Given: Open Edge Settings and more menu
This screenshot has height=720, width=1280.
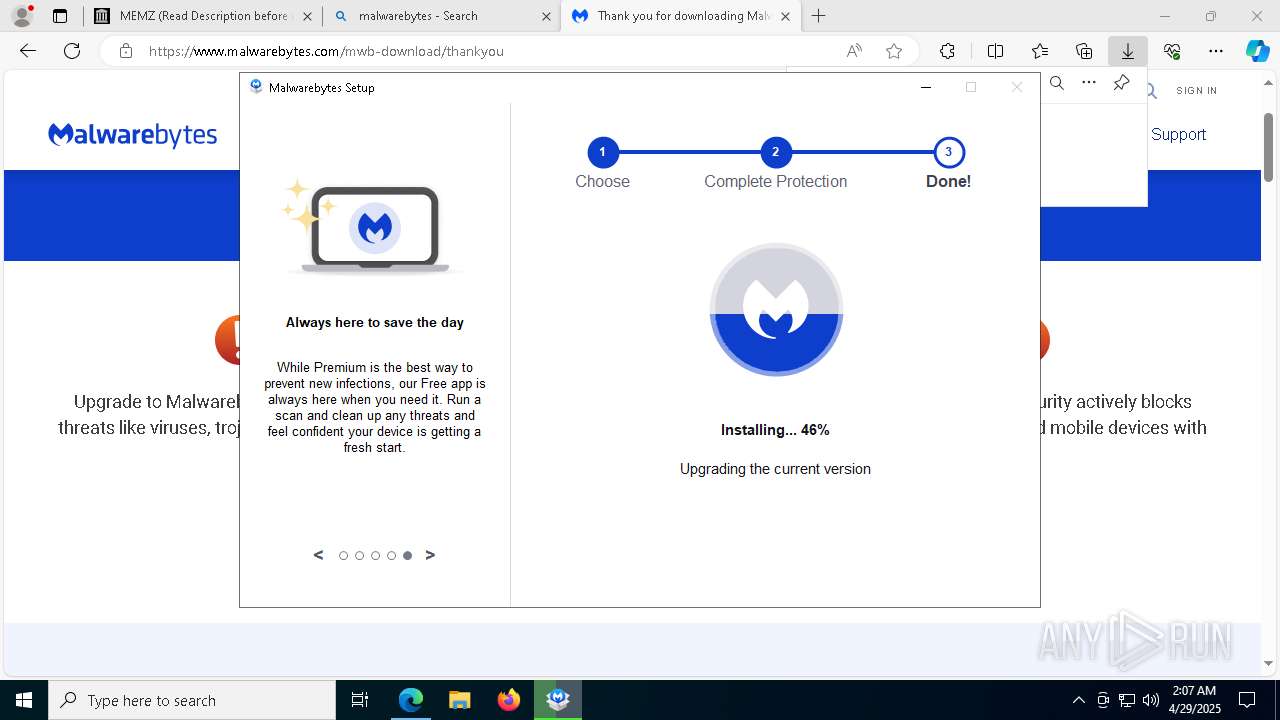Looking at the screenshot, I should pos(1216,51).
